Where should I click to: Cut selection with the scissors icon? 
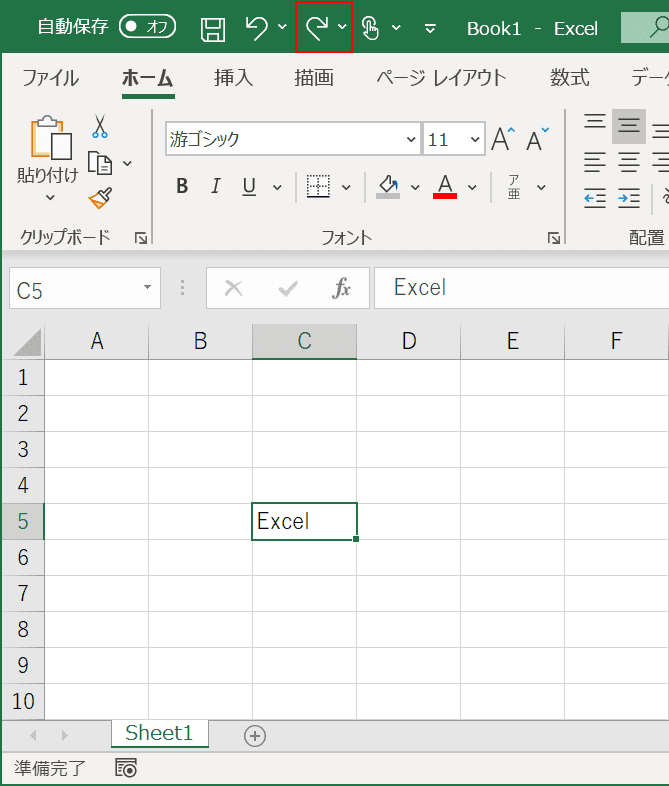tap(100, 126)
